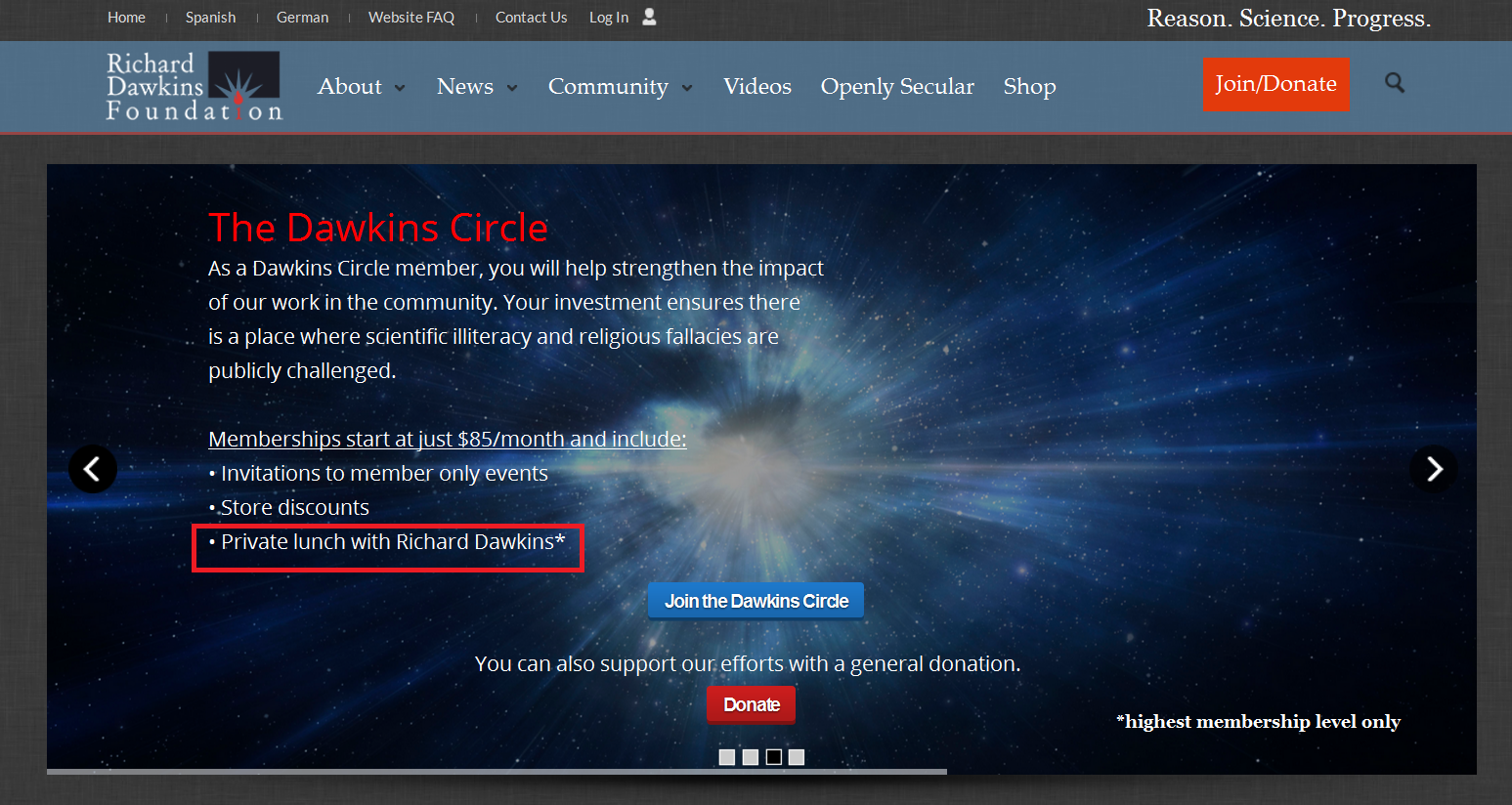Click the search magnifying glass icon

click(x=1395, y=83)
